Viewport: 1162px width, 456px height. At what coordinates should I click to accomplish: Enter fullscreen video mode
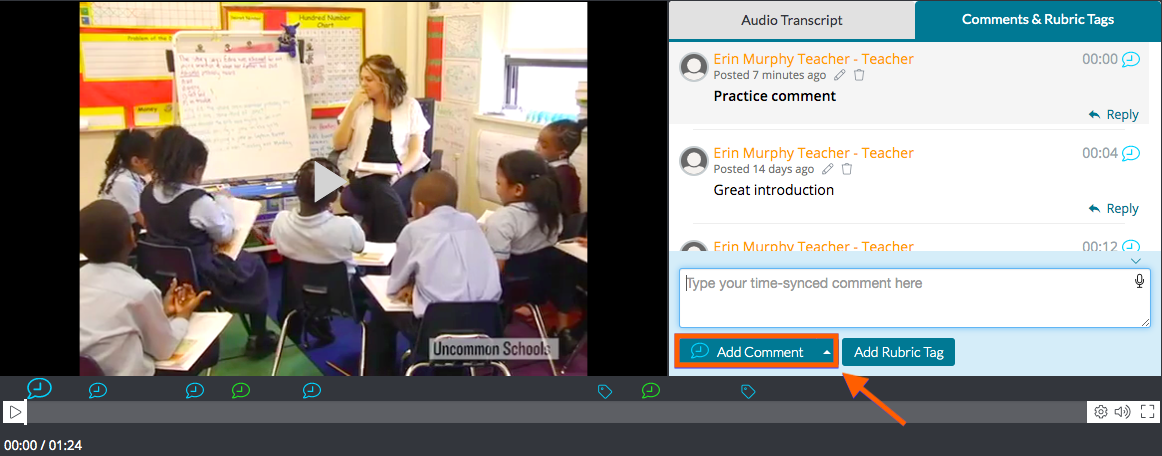[1147, 411]
